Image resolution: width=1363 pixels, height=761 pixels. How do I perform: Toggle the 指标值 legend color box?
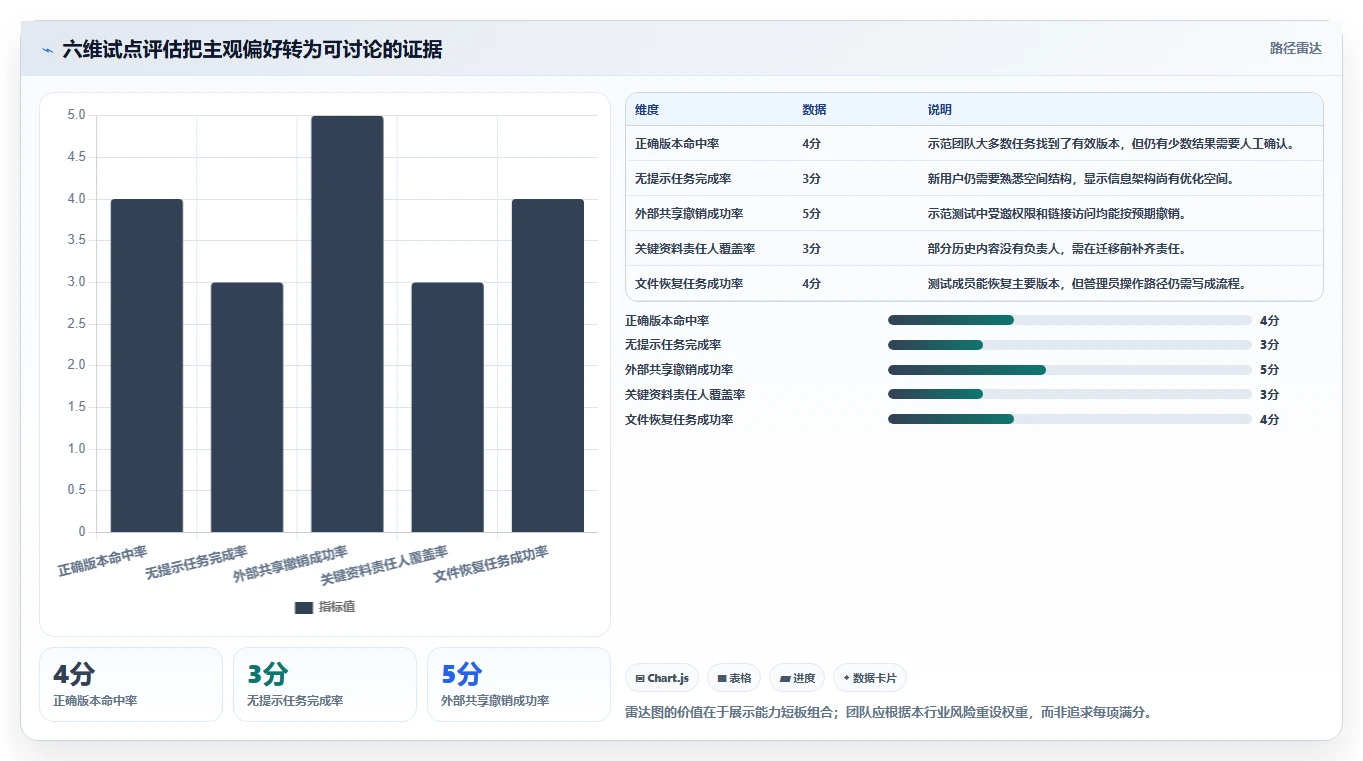[304, 607]
